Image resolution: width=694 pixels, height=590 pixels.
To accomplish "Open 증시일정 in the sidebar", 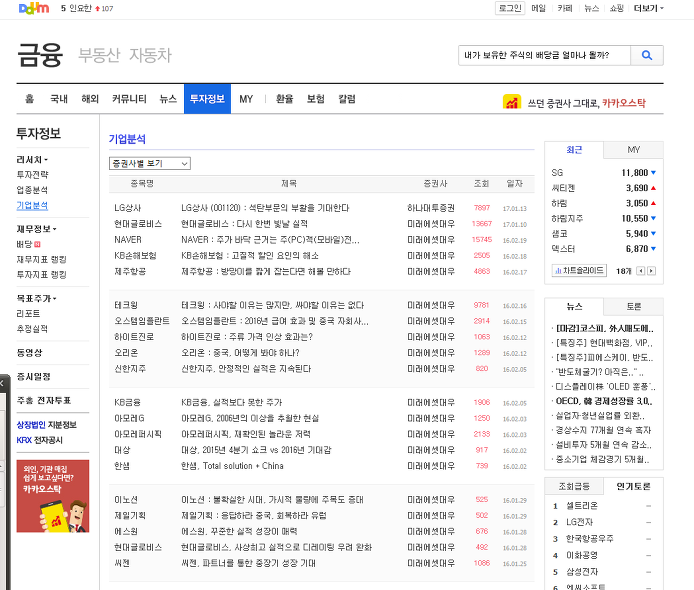I will (34, 377).
